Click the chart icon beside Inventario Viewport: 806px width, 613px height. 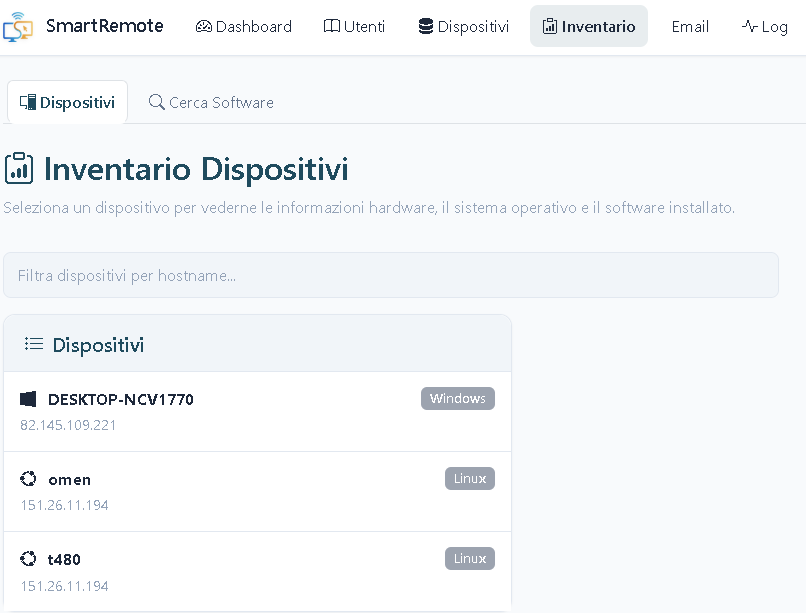(552, 26)
